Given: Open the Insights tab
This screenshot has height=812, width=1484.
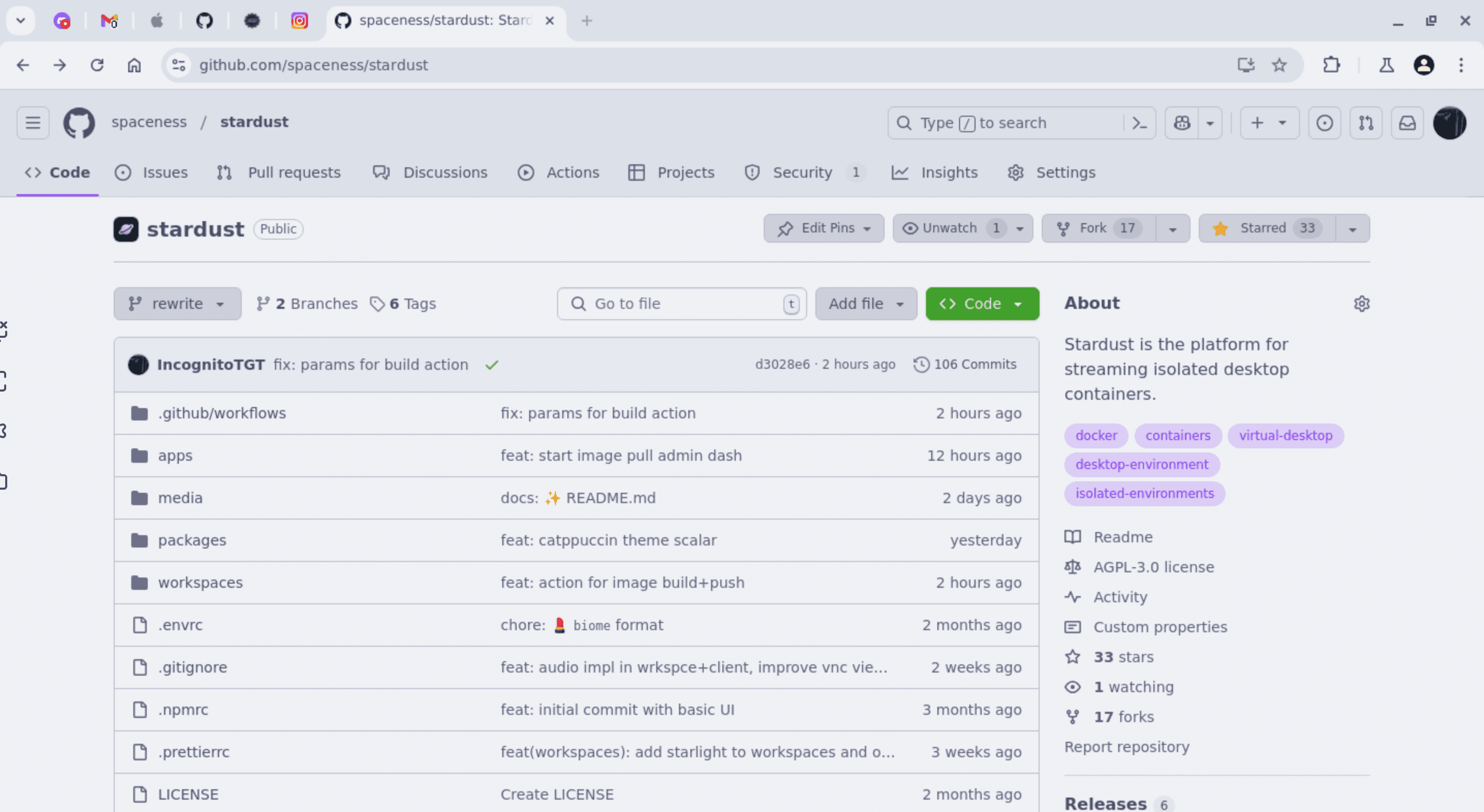Looking at the screenshot, I should (x=934, y=173).
